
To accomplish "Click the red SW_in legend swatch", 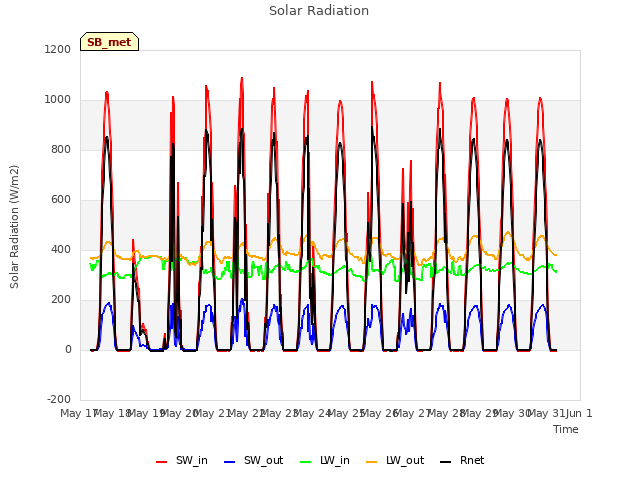I will point(162,462).
